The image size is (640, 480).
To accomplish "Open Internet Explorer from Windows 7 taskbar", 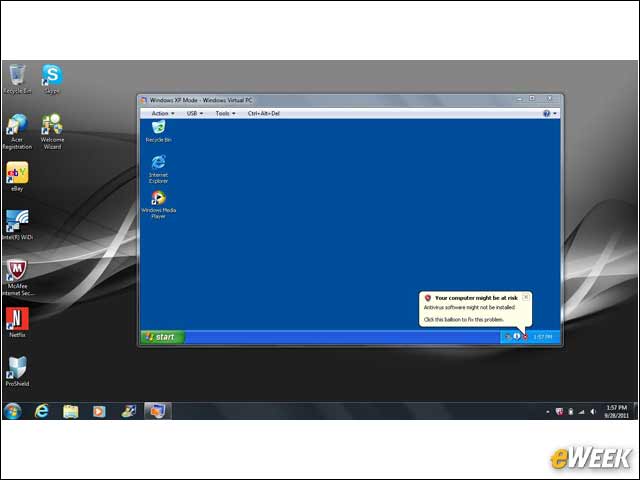I will point(41,411).
